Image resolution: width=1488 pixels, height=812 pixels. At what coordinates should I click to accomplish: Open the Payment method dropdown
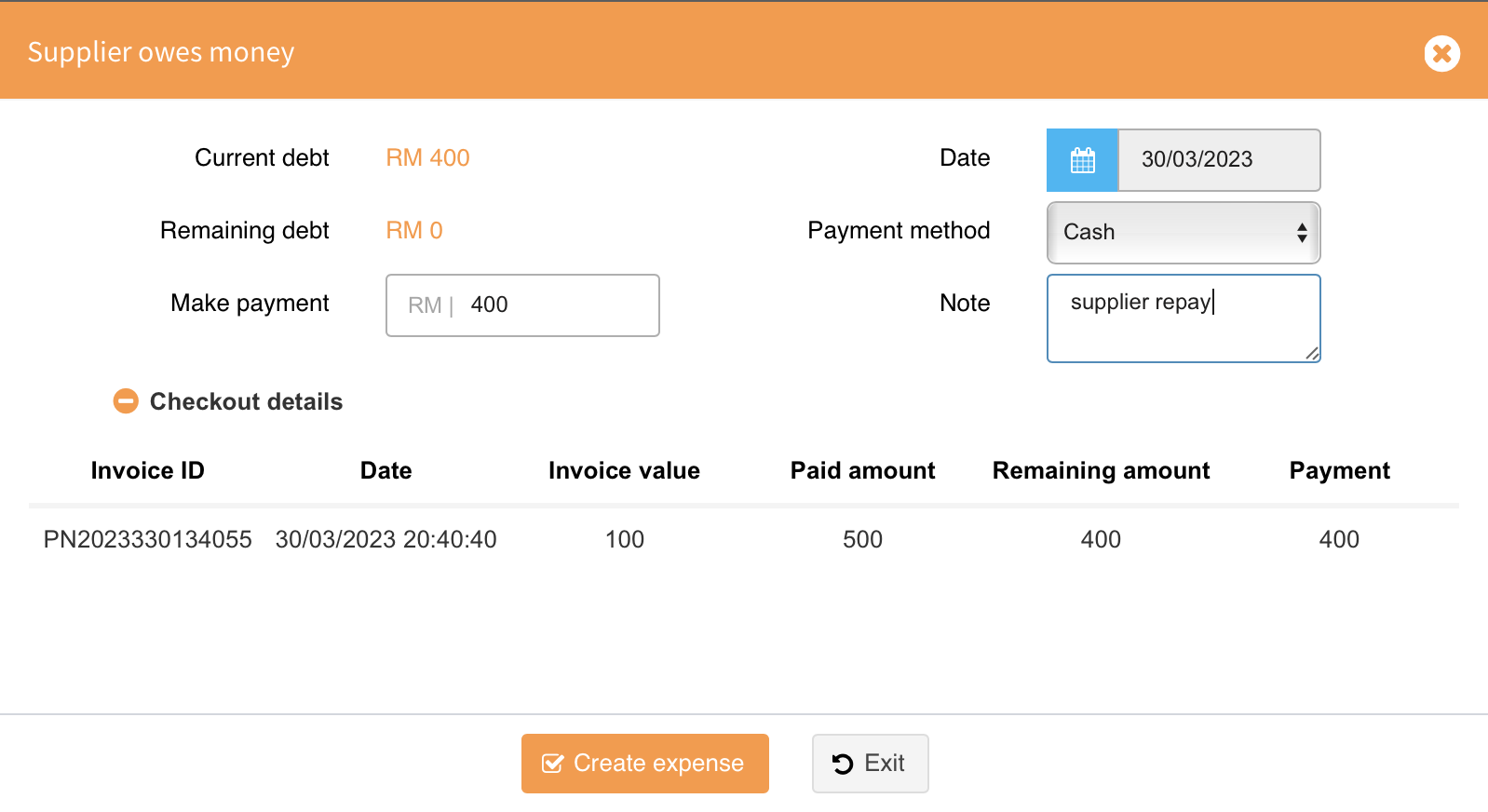click(x=1183, y=233)
